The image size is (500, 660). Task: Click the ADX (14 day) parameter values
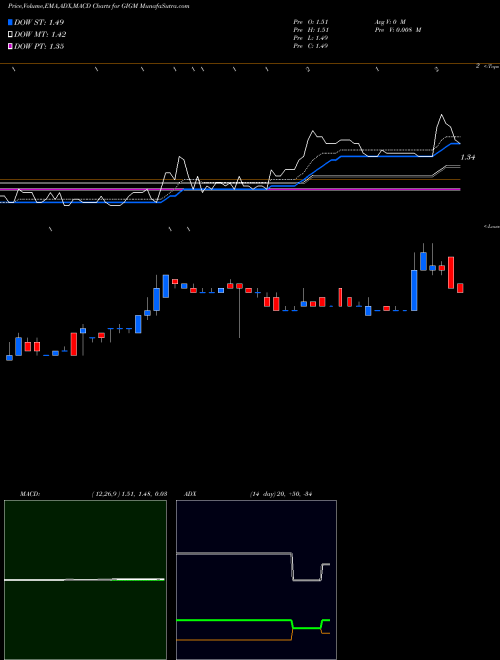pyautogui.click(x=280, y=494)
